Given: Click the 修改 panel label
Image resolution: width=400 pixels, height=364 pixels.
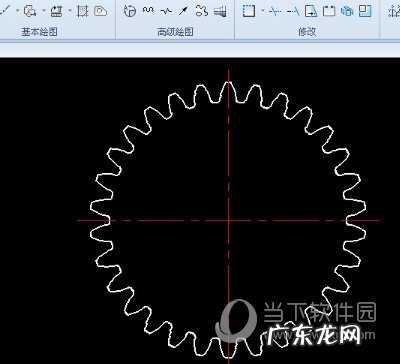Looking at the screenshot, I should [x=307, y=32].
